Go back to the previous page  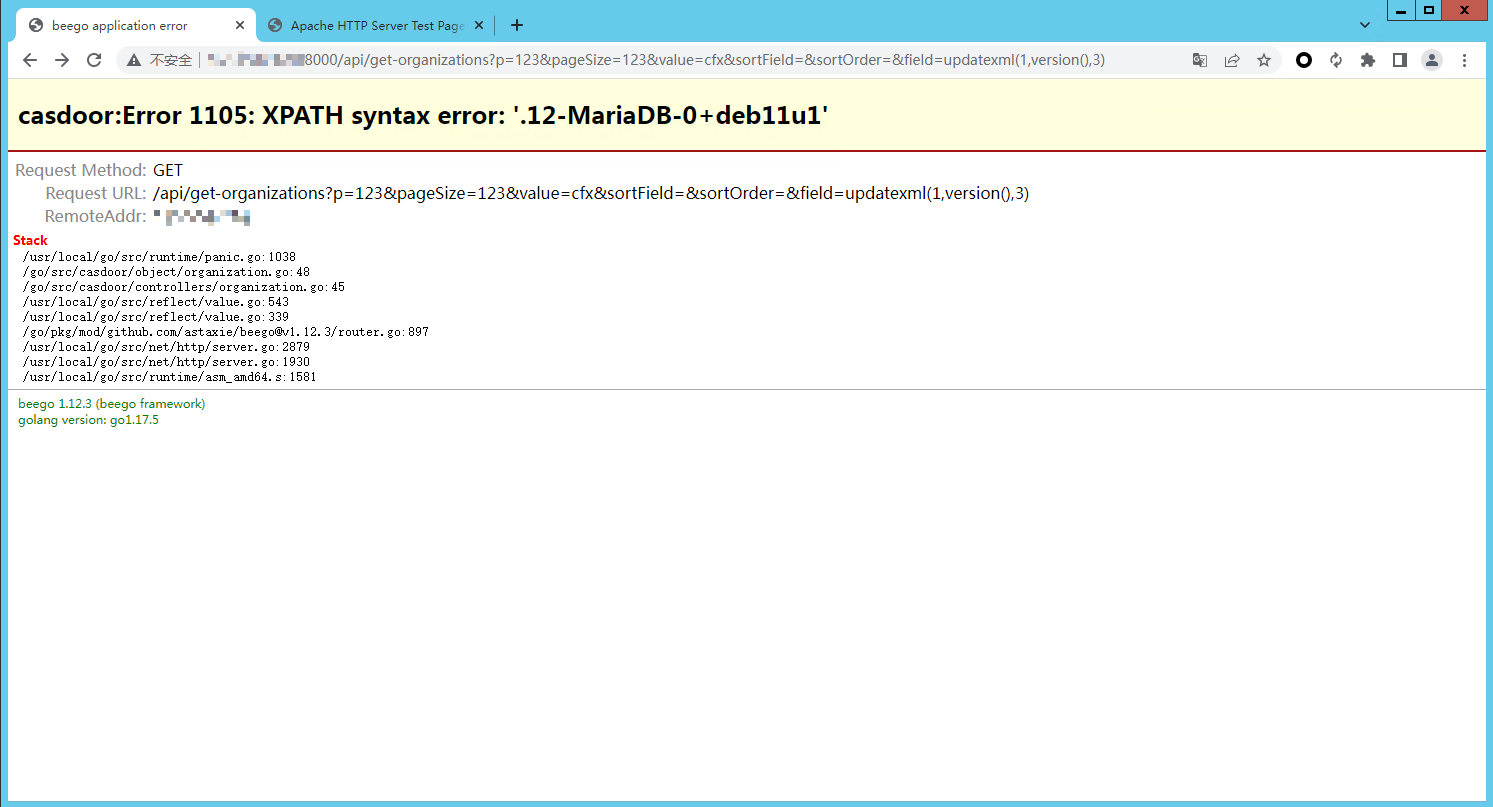click(x=30, y=60)
